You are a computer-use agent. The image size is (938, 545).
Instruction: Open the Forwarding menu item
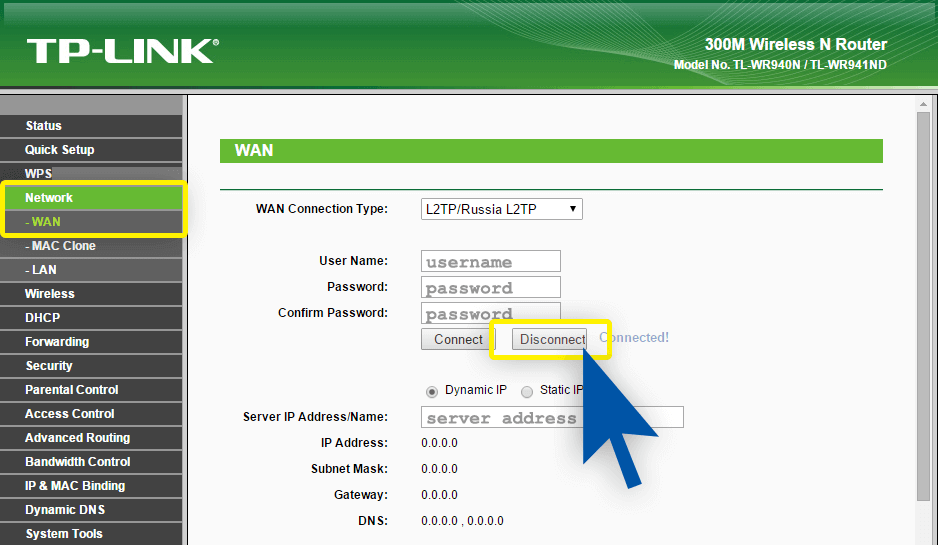91,342
